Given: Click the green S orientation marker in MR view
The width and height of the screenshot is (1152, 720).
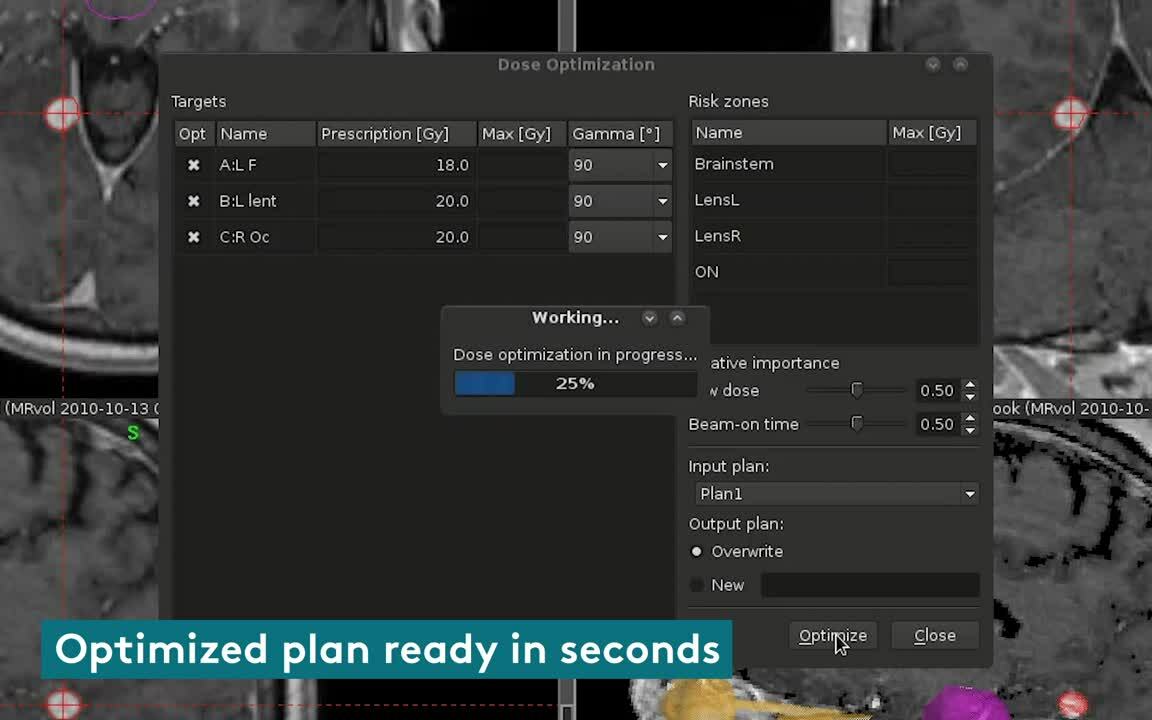Looking at the screenshot, I should [x=133, y=433].
